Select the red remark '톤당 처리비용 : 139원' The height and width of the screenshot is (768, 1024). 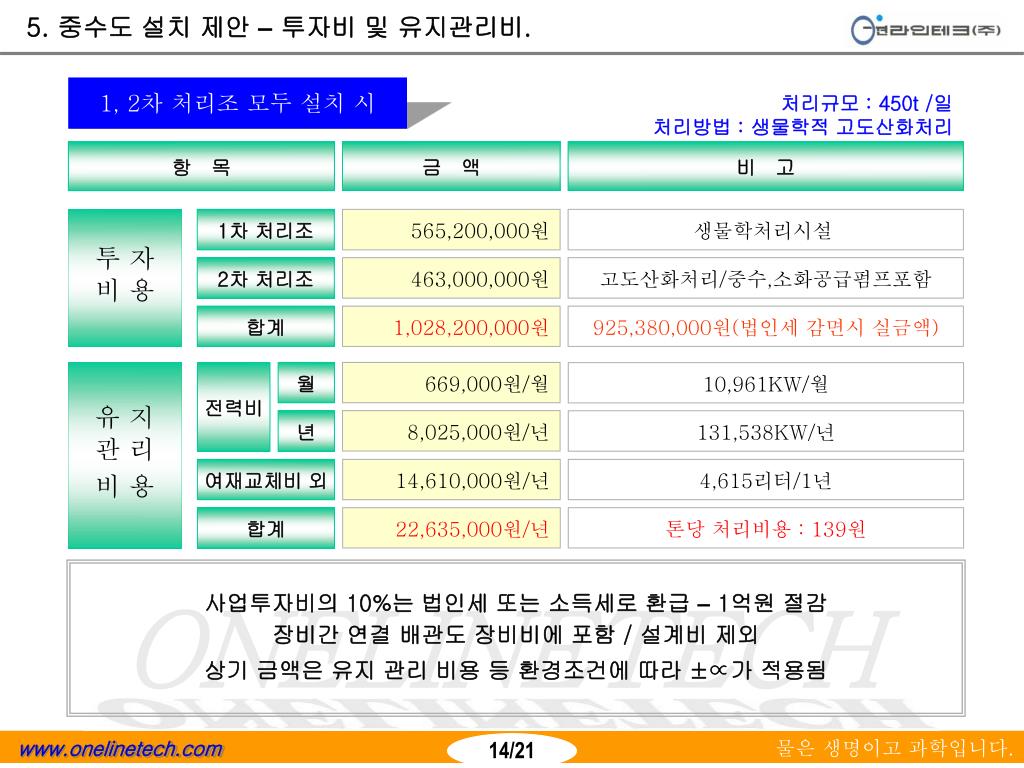pos(765,528)
